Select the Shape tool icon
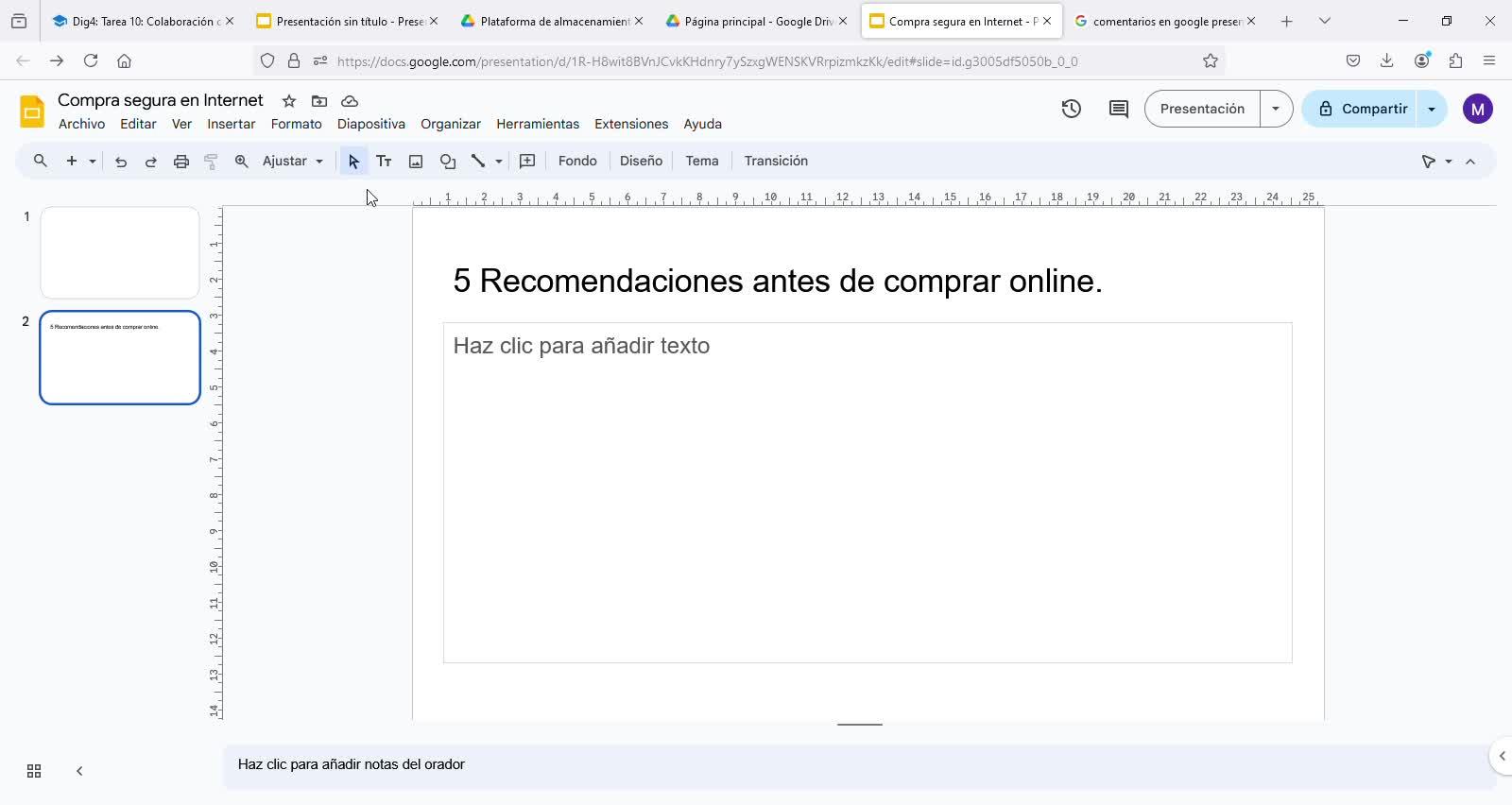This screenshot has width=1512, height=805. coord(448,162)
